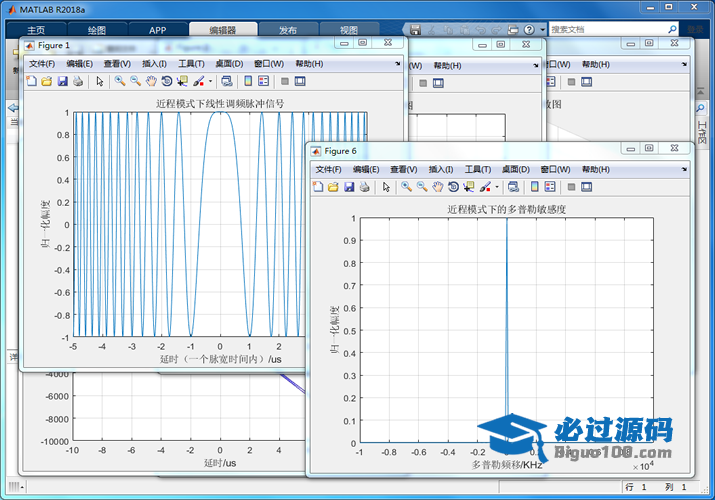Open 文件(F) menu in Figure 1
The width and height of the screenshot is (715, 500).
42,64
